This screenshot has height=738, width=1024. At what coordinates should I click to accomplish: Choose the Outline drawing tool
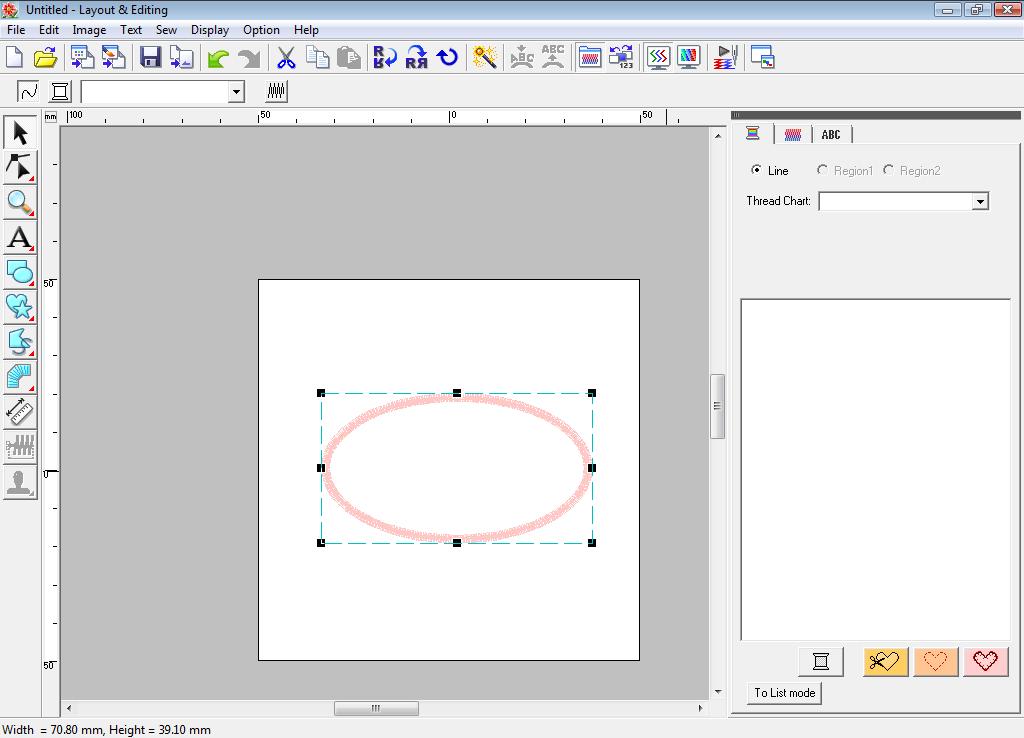(20, 342)
